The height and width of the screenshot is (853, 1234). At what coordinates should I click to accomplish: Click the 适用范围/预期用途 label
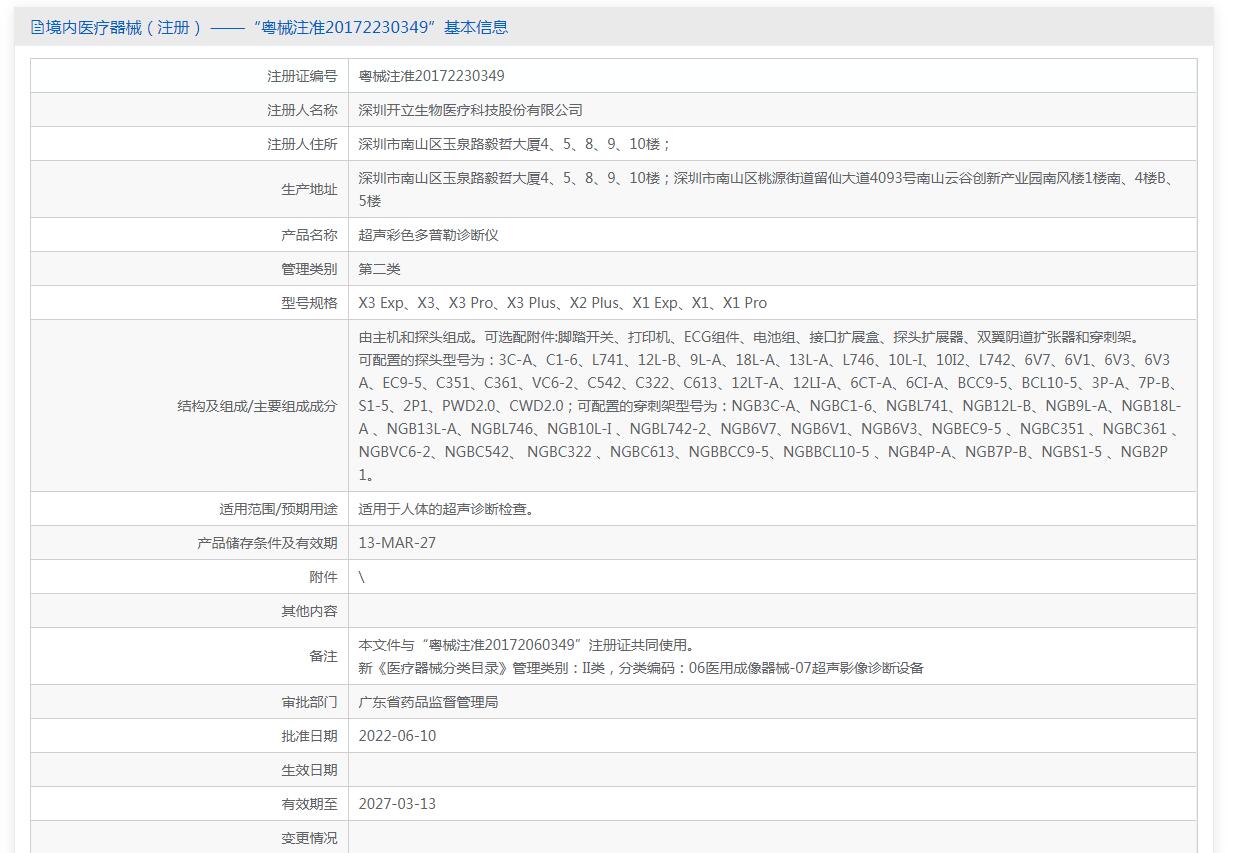278,509
